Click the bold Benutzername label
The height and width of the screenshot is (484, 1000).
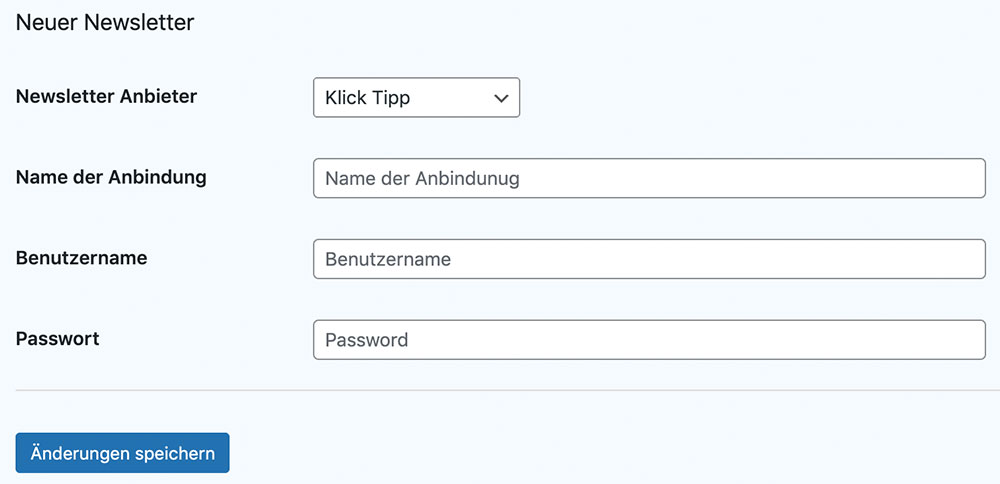point(81,258)
